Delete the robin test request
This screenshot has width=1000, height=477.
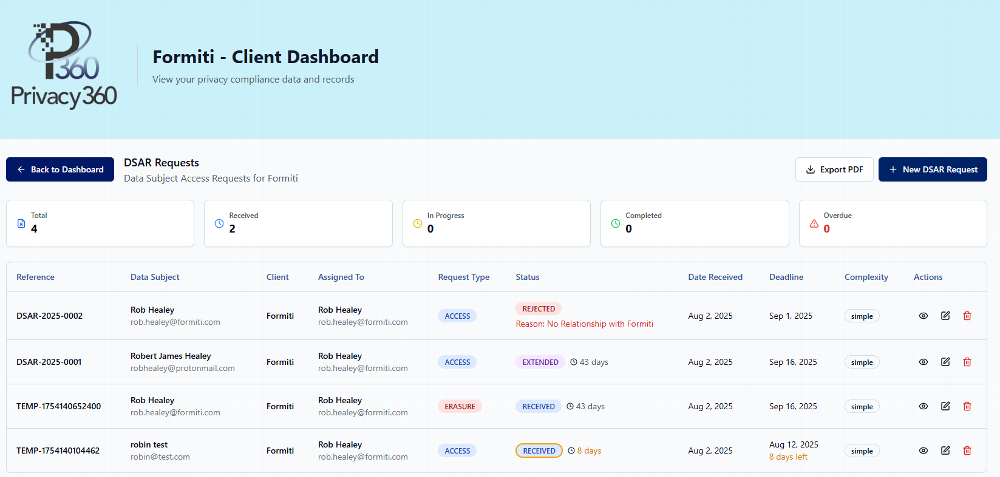(967, 451)
